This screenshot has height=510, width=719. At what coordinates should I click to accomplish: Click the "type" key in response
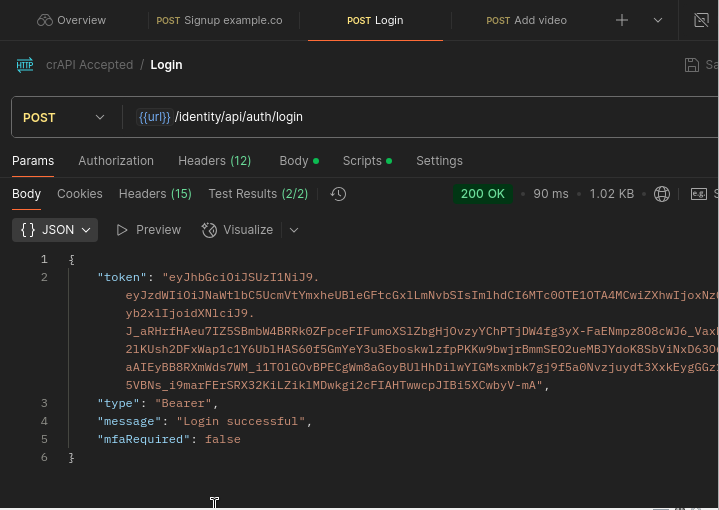[x=118, y=404]
